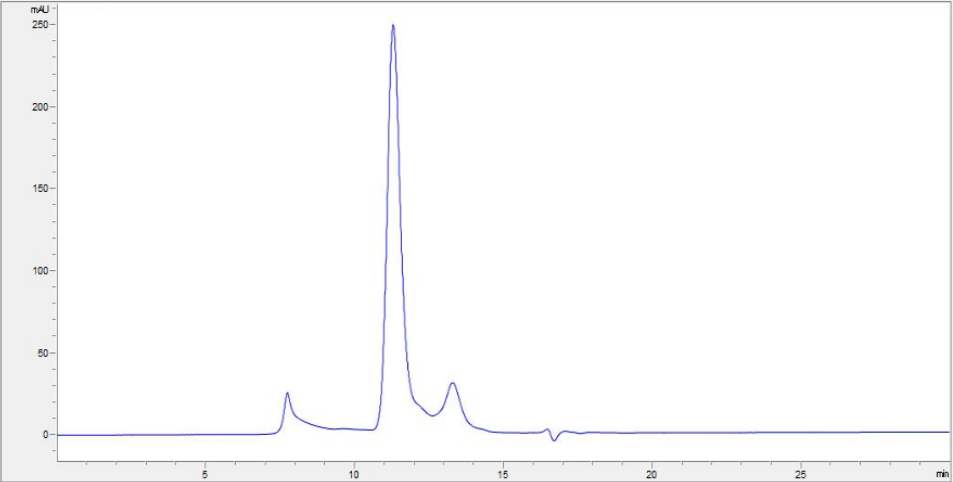Click the 20 minute x-axis label
The image size is (953, 482).
click(652, 473)
